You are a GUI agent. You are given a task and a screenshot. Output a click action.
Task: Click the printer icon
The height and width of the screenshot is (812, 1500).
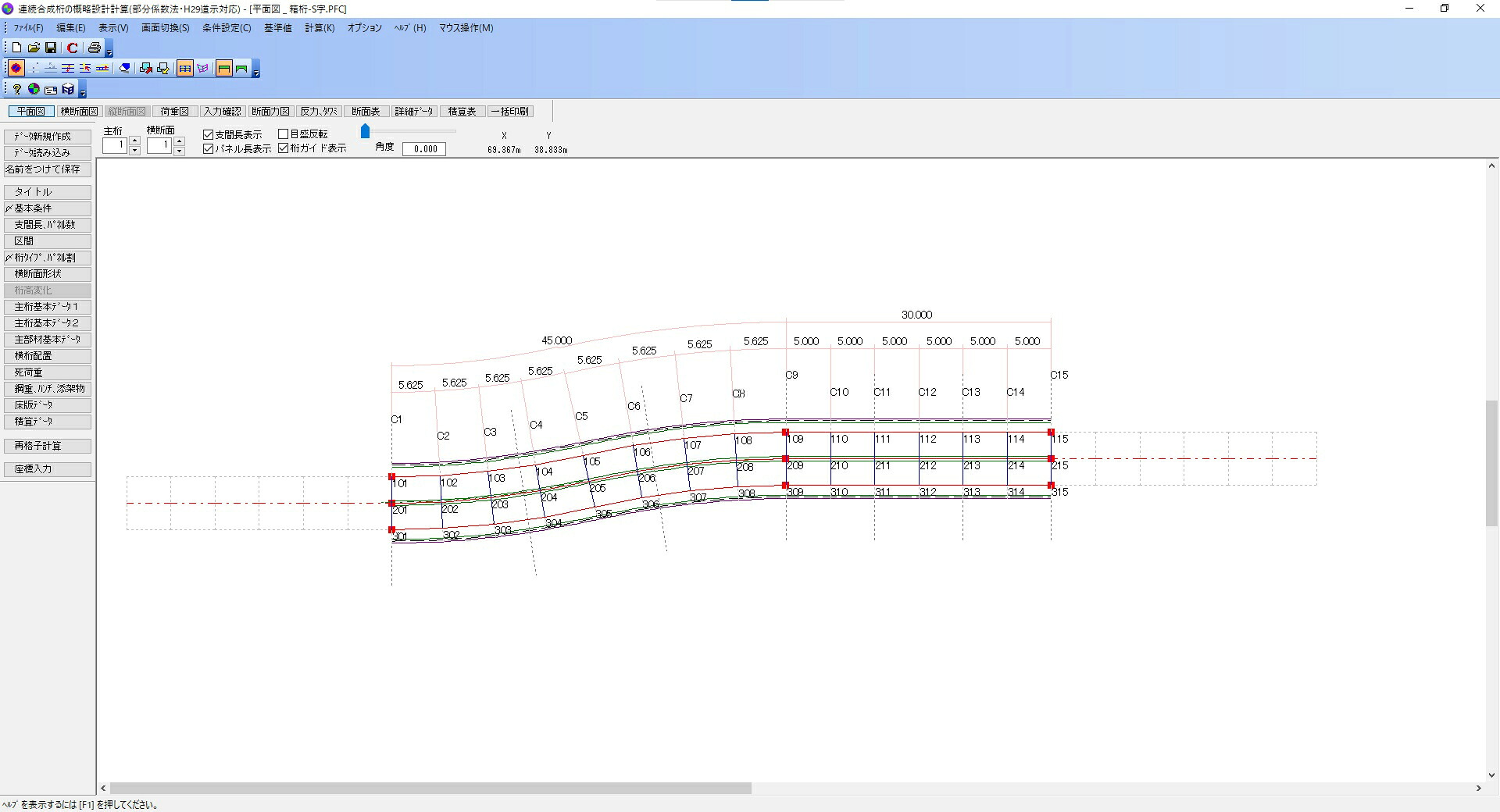point(95,48)
